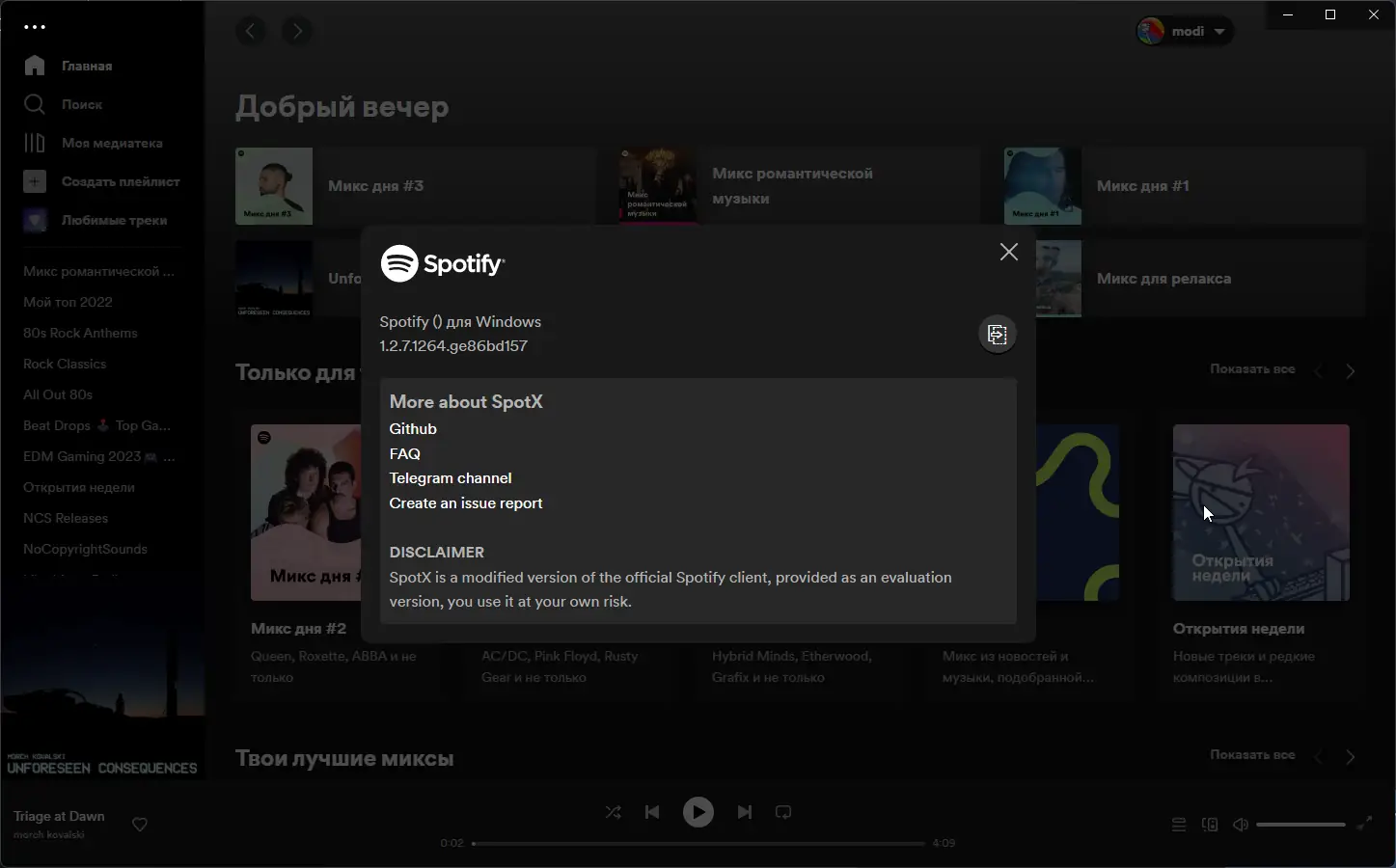Mute the volume speaker icon
The height and width of the screenshot is (868, 1396).
[x=1241, y=825]
